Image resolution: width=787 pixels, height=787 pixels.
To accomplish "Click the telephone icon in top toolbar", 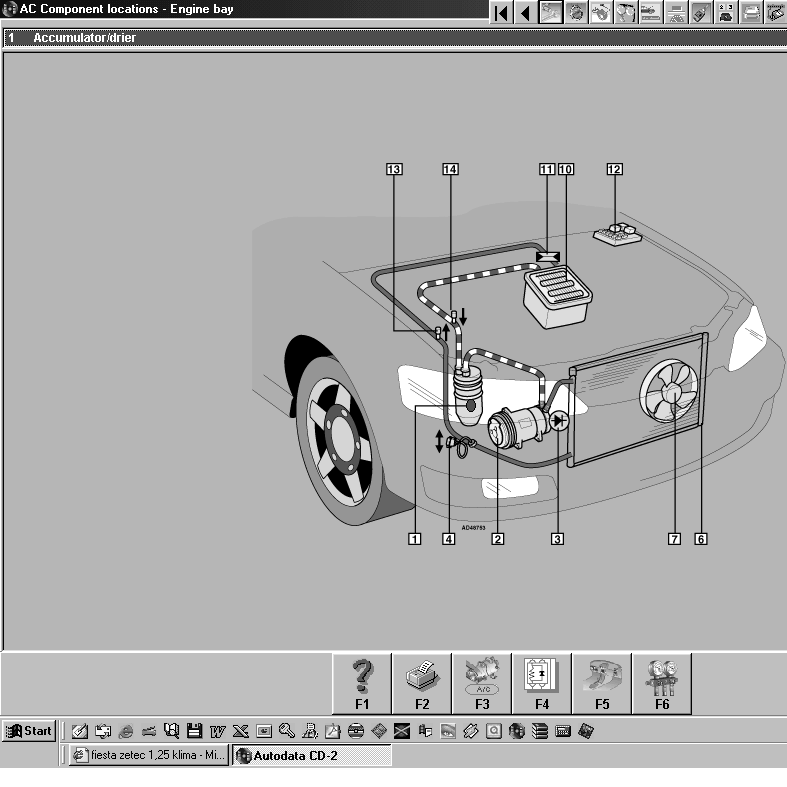I will click(x=726, y=12).
